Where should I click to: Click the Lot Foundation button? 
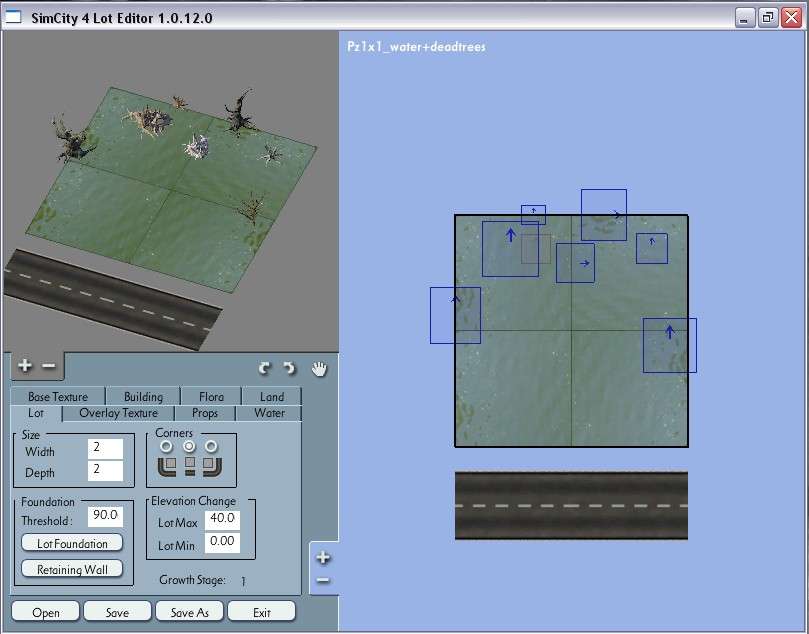[72, 543]
